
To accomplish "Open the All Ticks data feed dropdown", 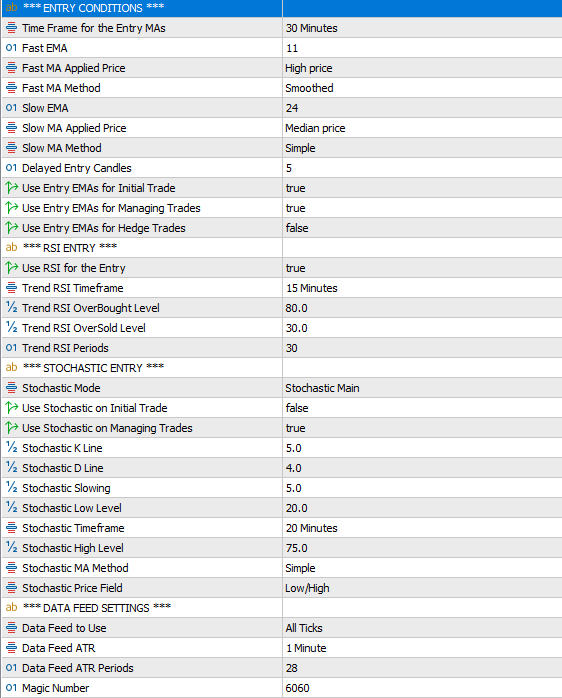I will pyautogui.click(x=422, y=628).
